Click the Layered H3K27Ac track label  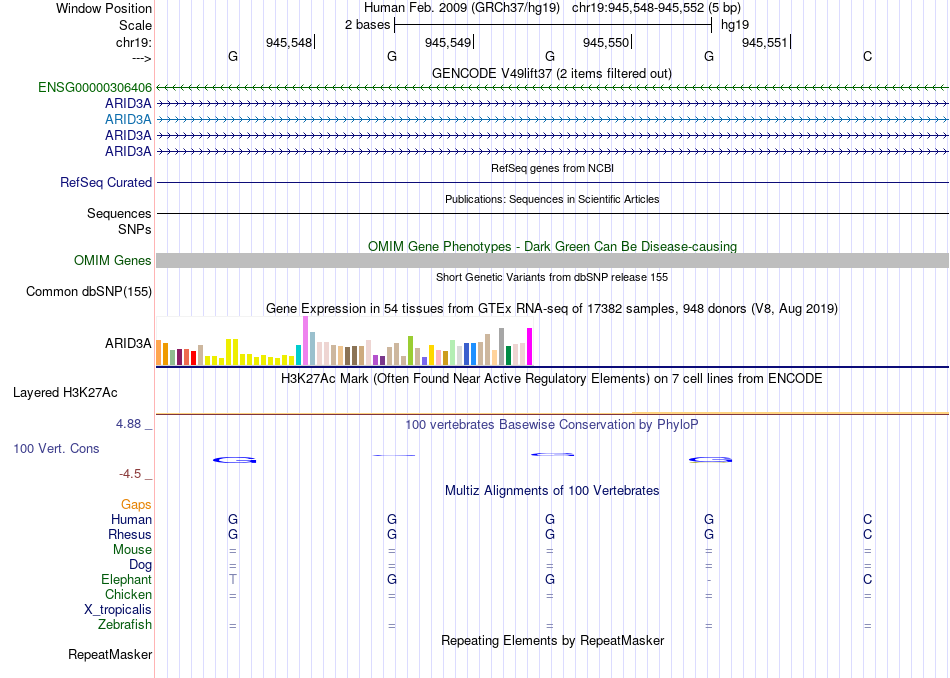tap(65, 393)
